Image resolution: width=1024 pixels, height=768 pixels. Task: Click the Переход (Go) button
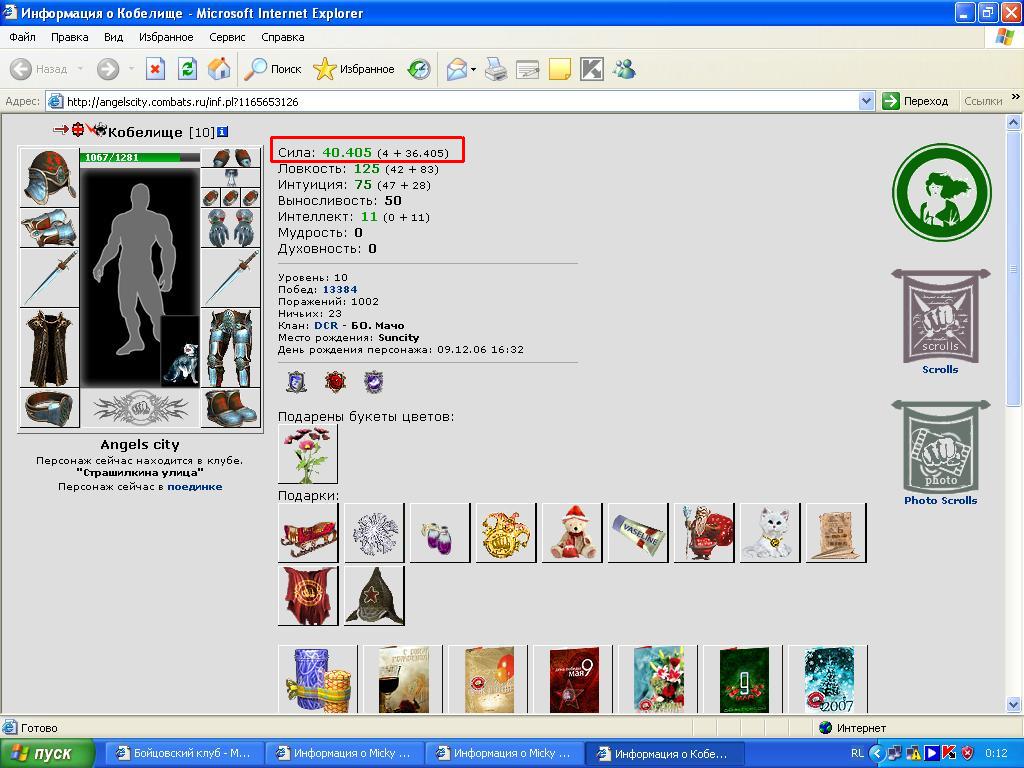click(x=916, y=101)
